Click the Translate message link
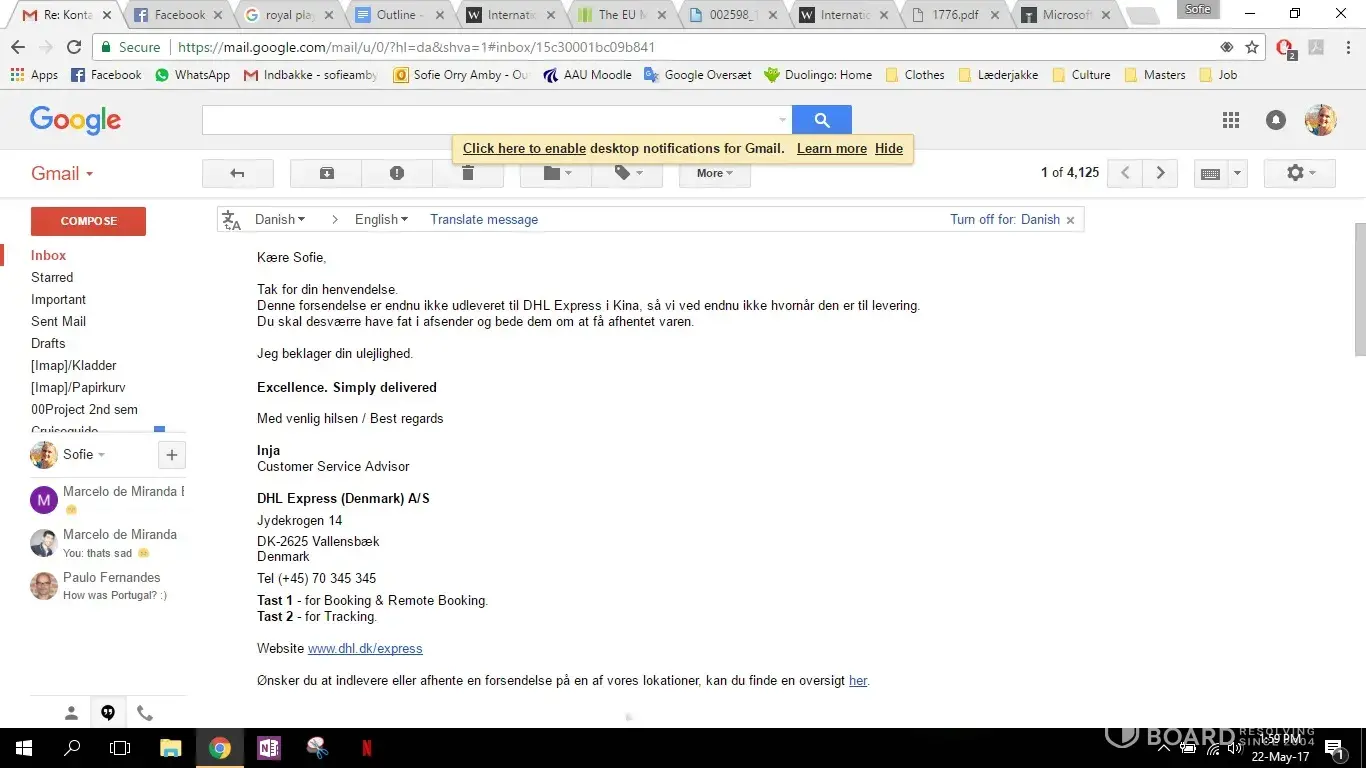Screen dimensions: 1366x768 pos(484,219)
